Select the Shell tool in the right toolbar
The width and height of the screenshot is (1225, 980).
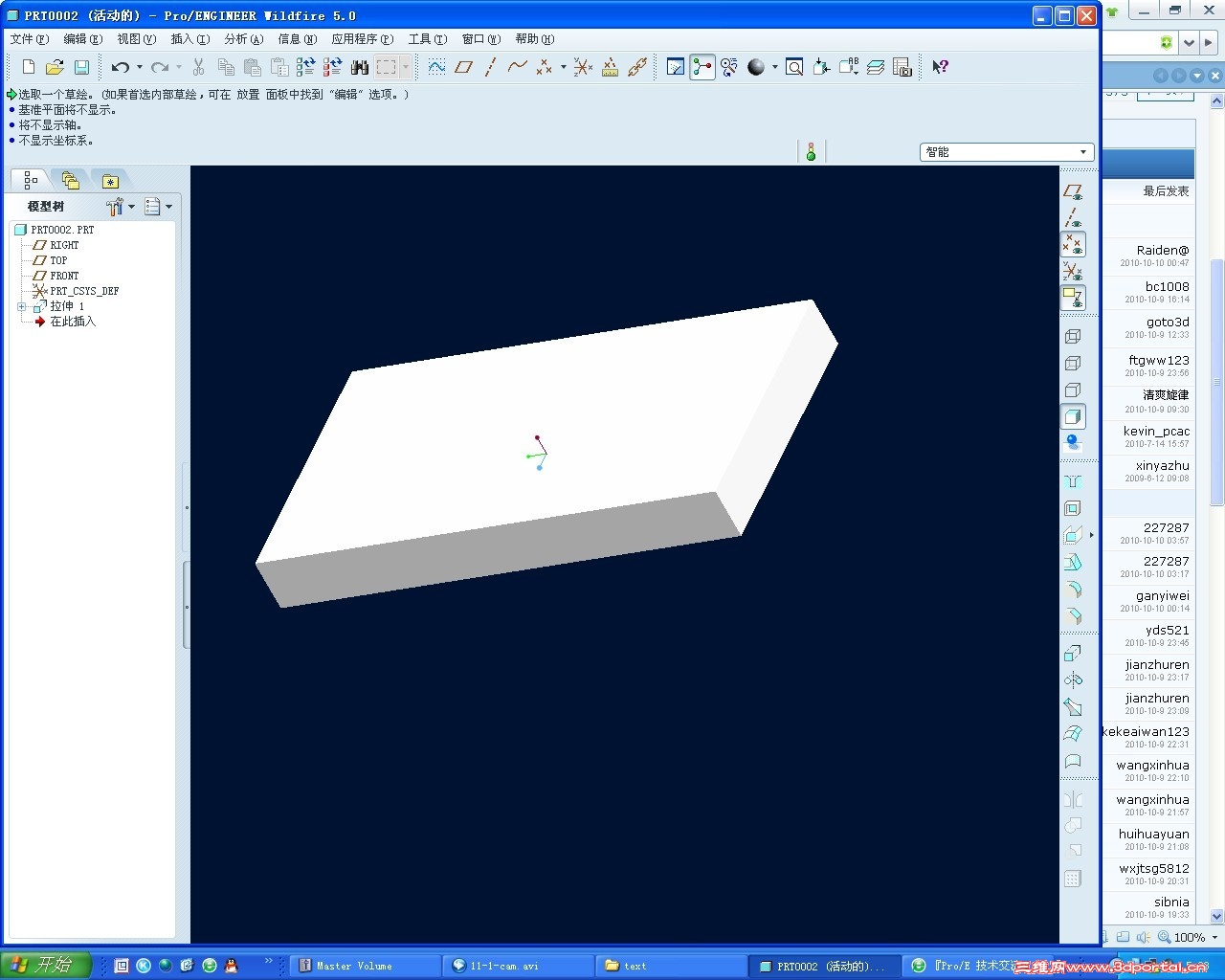[1073, 508]
